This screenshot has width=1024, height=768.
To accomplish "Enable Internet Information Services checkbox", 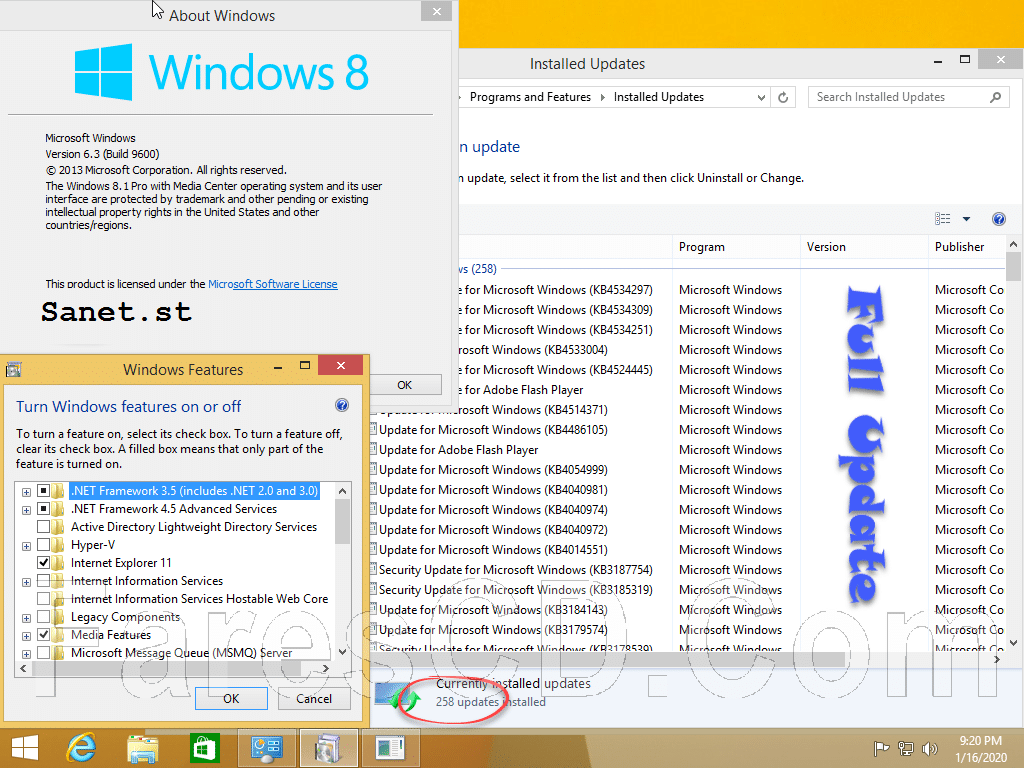I will [43, 581].
